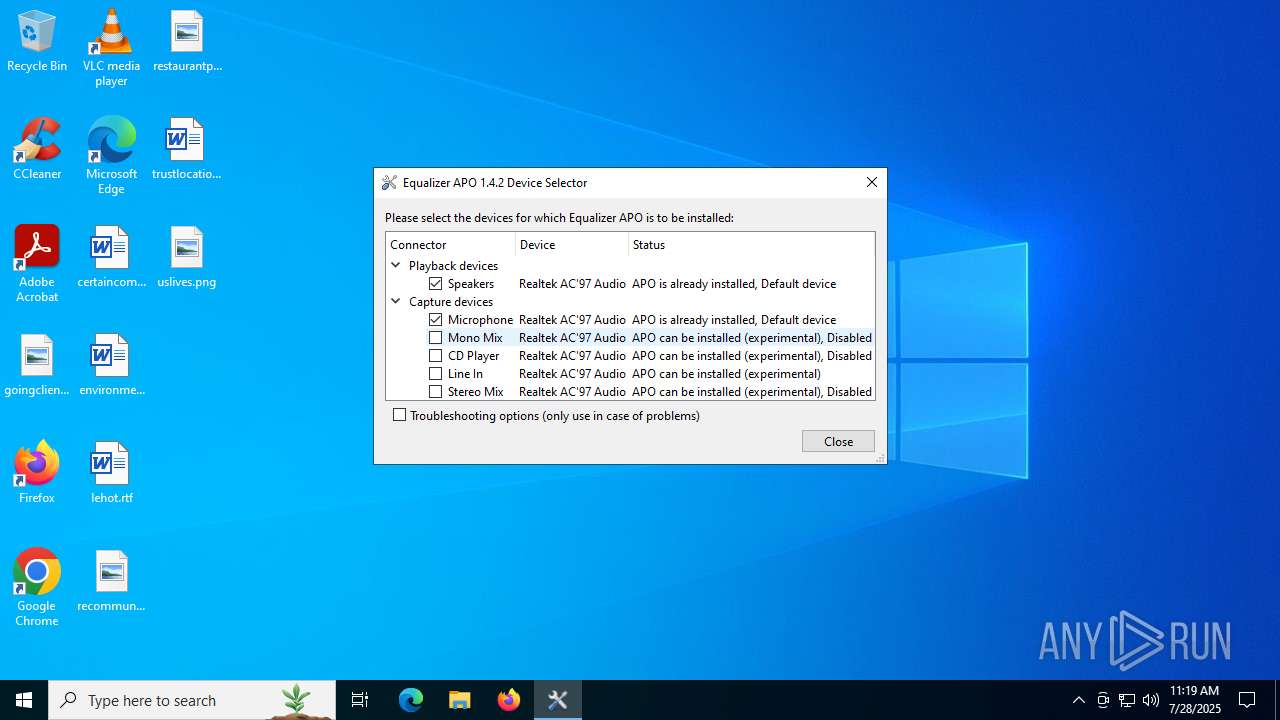Uncheck the Speakers playback device
Viewport: 1280px width, 720px height.
(x=436, y=284)
